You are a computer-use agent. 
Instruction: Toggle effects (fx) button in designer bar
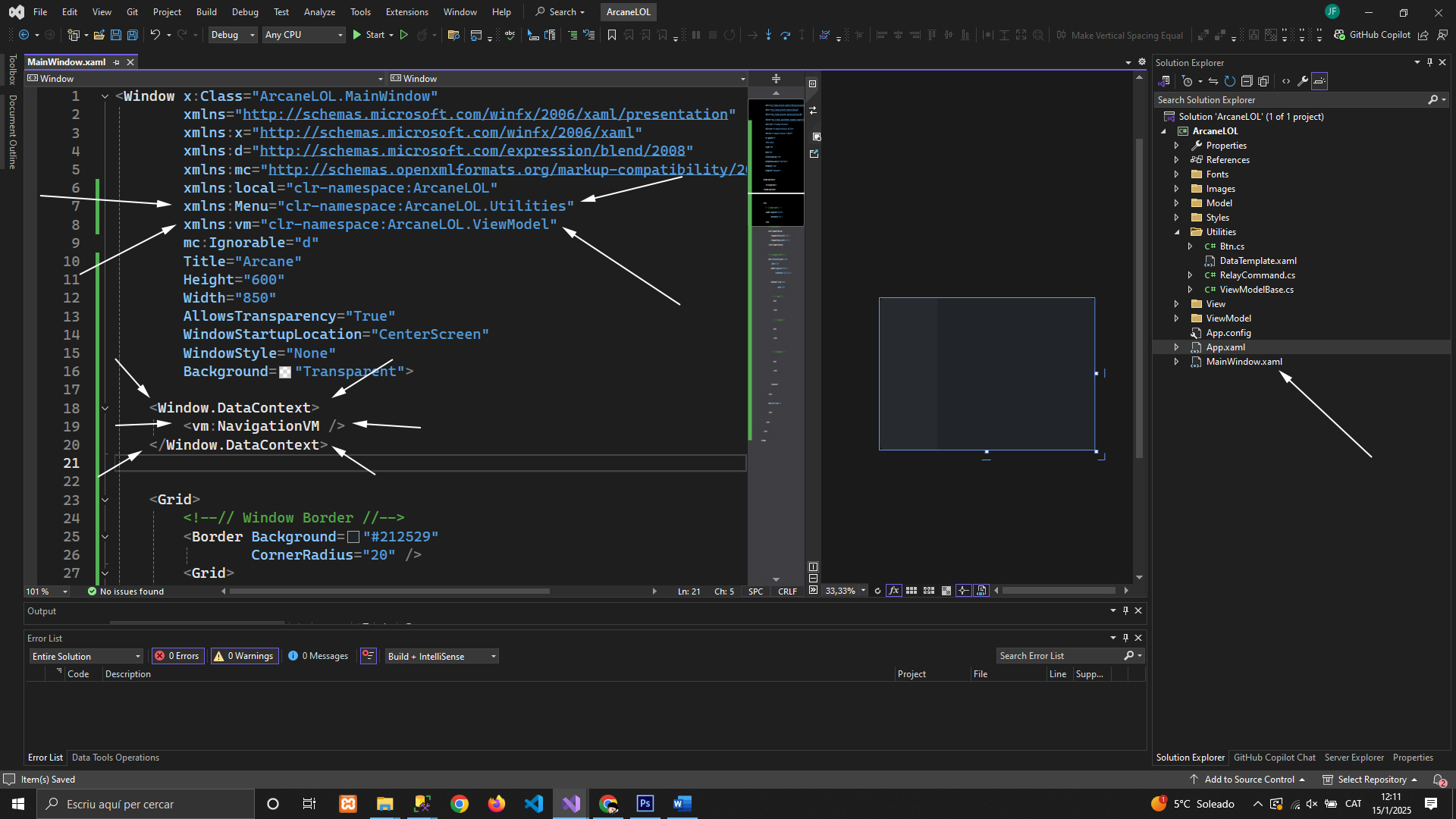[894, 591]
